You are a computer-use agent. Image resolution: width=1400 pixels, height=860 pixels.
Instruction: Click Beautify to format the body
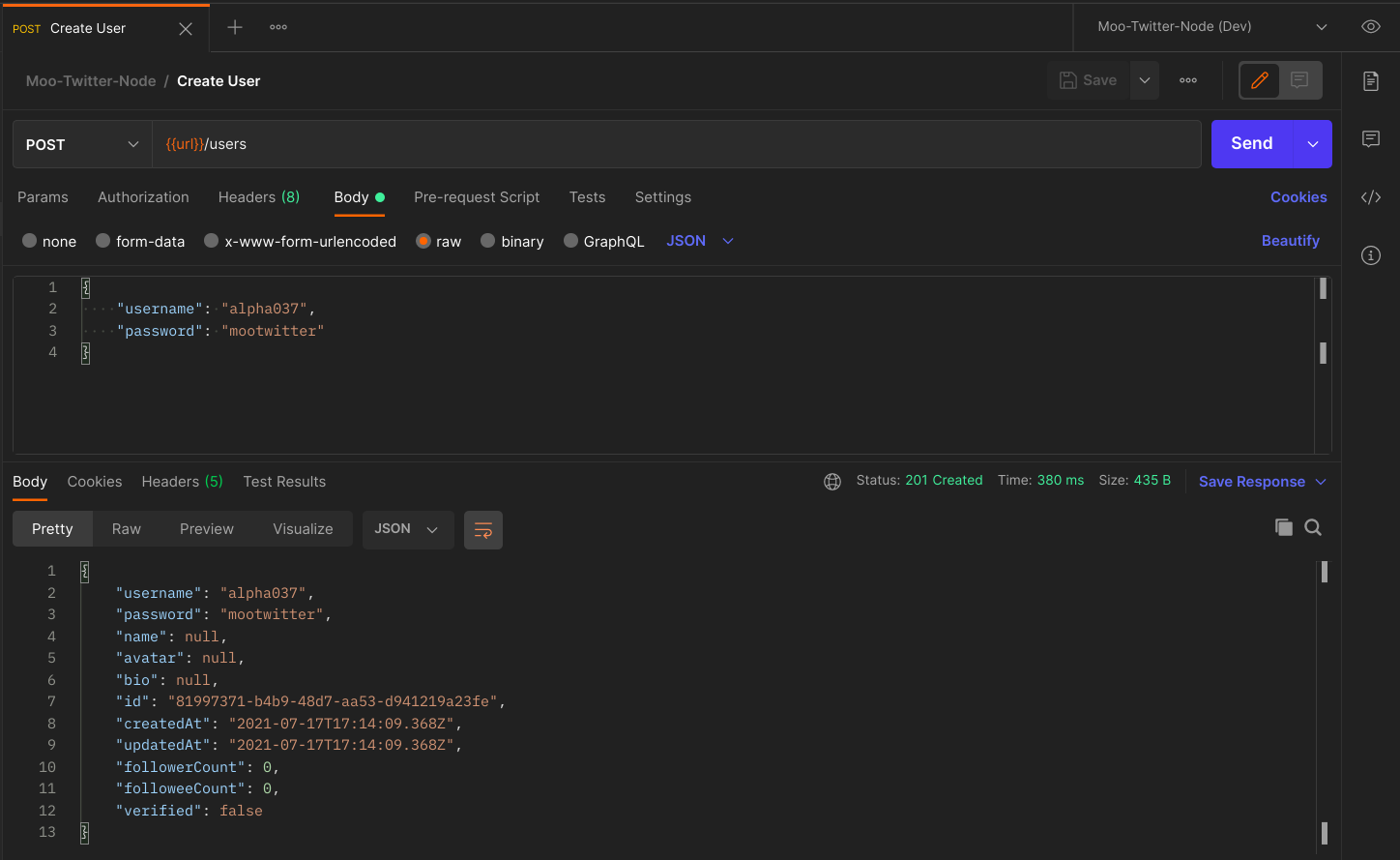click(x=1290, y=241)
